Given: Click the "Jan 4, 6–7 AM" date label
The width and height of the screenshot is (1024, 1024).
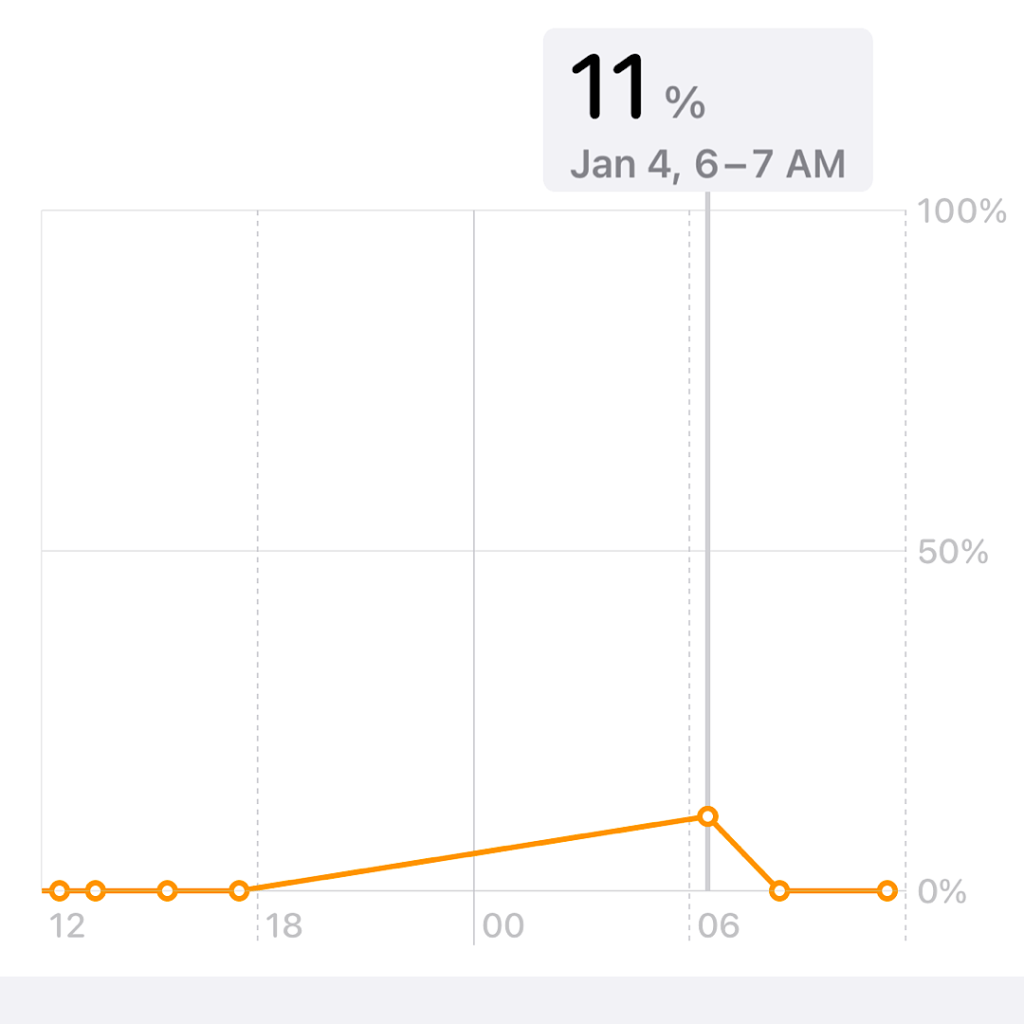Looking at the screenshot, I should (x=708, y=163).
